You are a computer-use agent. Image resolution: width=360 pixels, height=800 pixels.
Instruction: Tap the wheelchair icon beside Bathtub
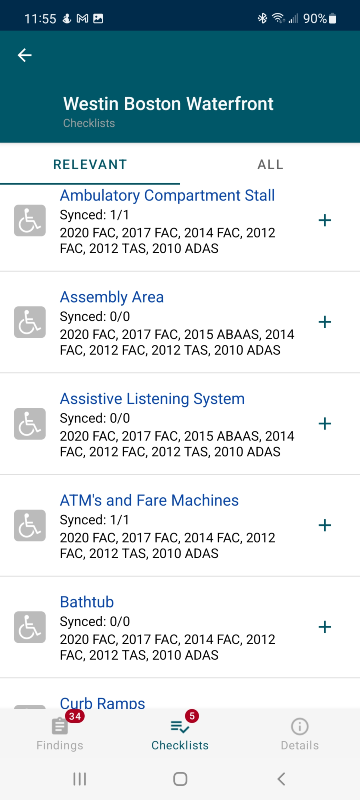[x=30, y=627]
